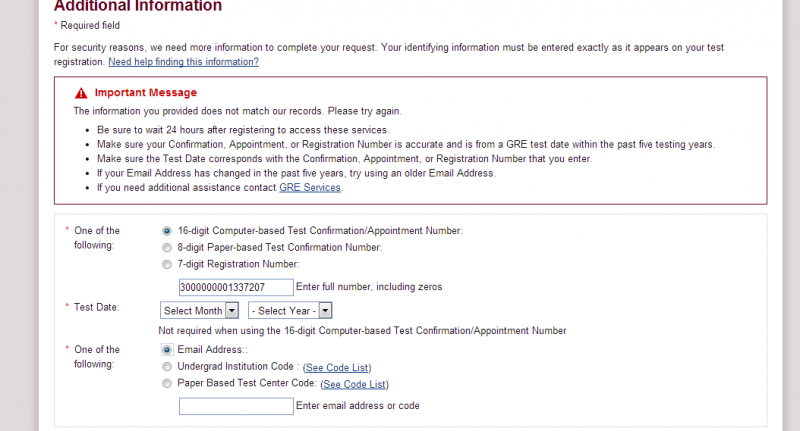This screenshot has width=800, height=431.
Task: Select 8-digit Paper-based Test Confirmation radio
Action: click(x=167, y=247)
